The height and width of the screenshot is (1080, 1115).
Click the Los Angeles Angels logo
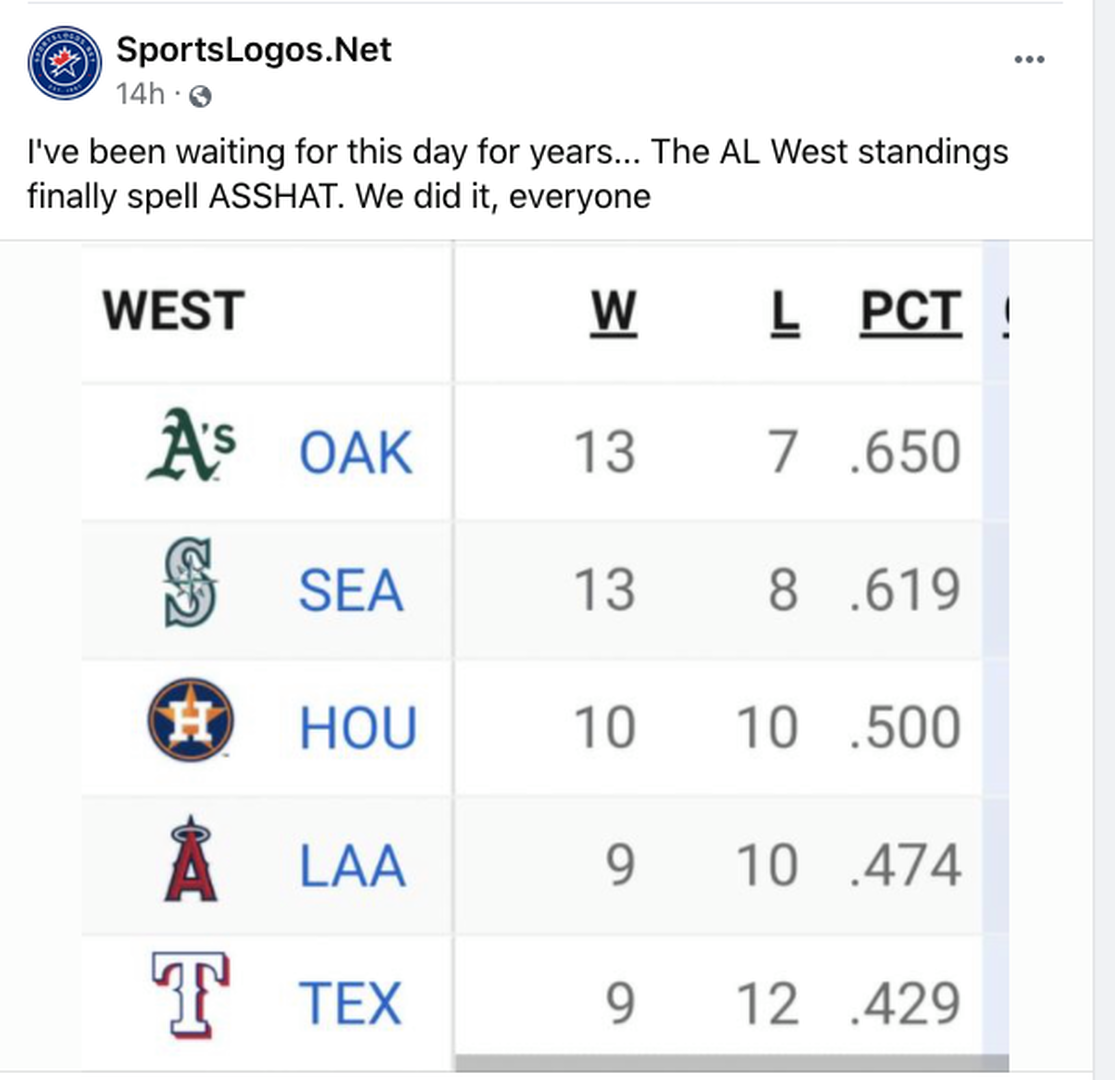tap(190, 859)
